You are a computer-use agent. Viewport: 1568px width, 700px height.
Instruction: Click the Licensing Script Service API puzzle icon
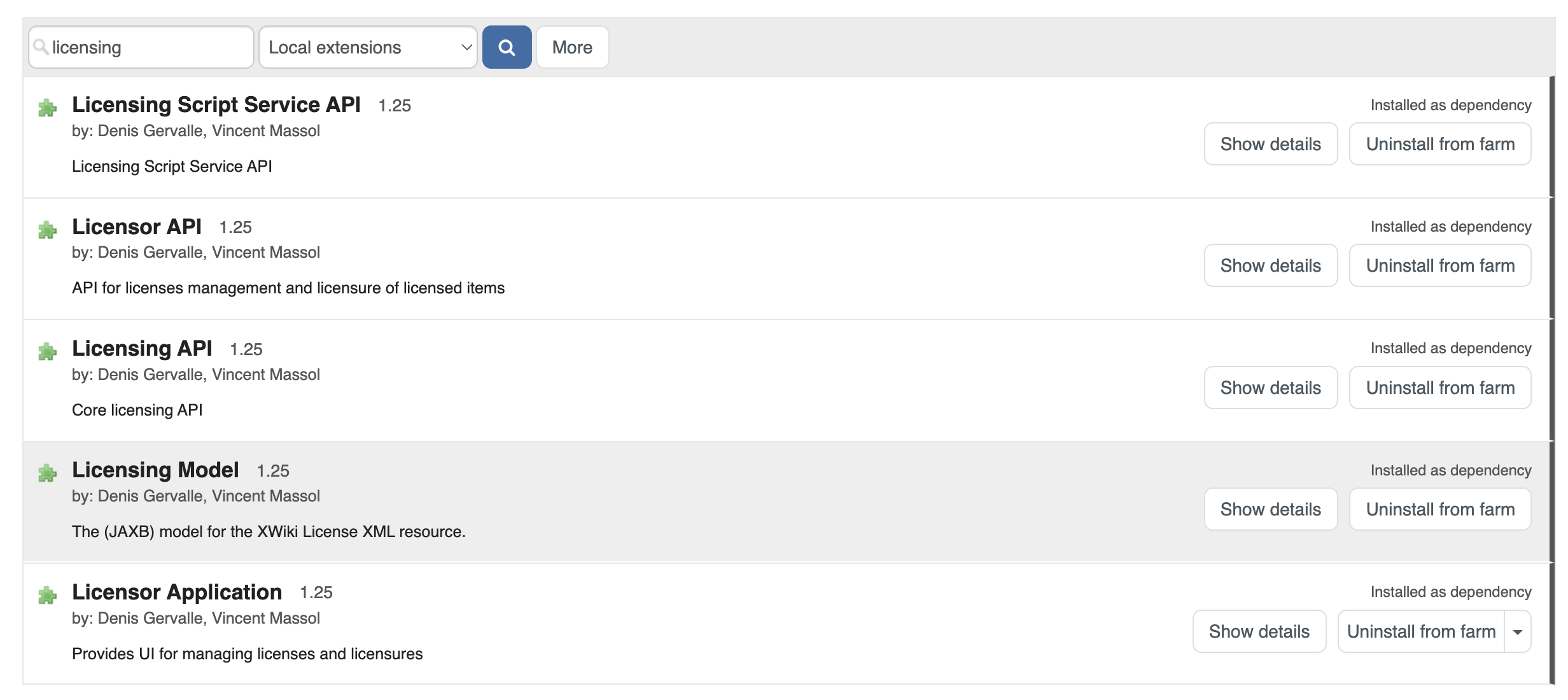tap(48, 108)
